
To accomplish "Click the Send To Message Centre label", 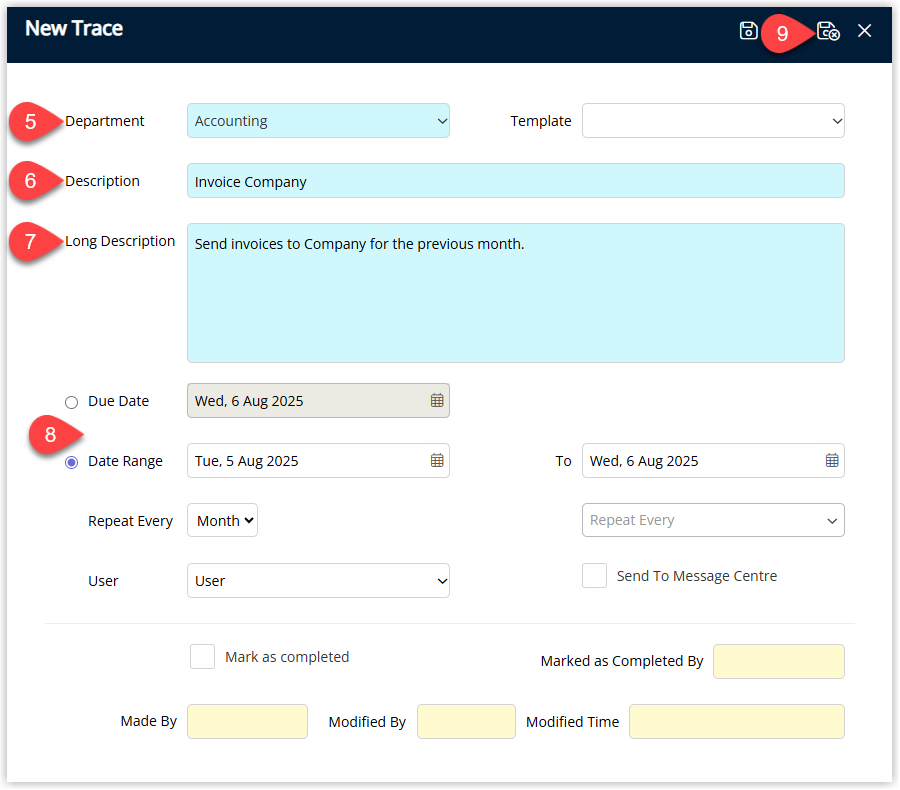I will click(697, 576).
